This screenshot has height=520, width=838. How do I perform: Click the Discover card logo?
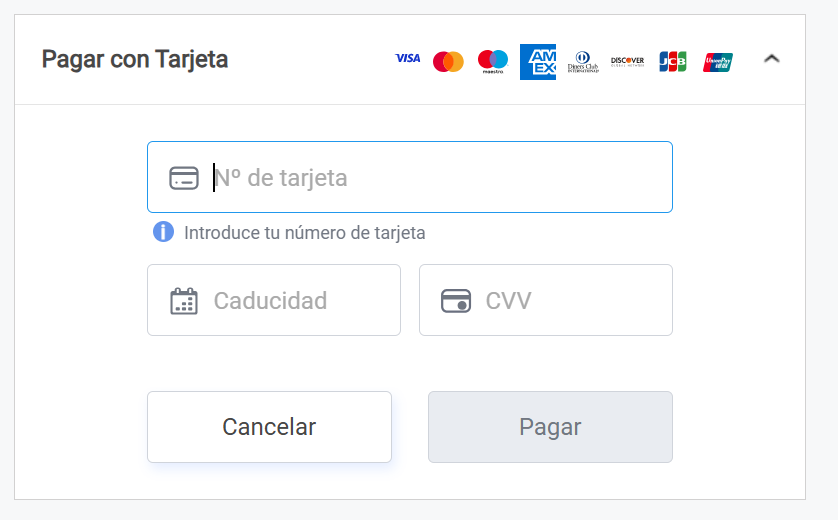point(627,61)
